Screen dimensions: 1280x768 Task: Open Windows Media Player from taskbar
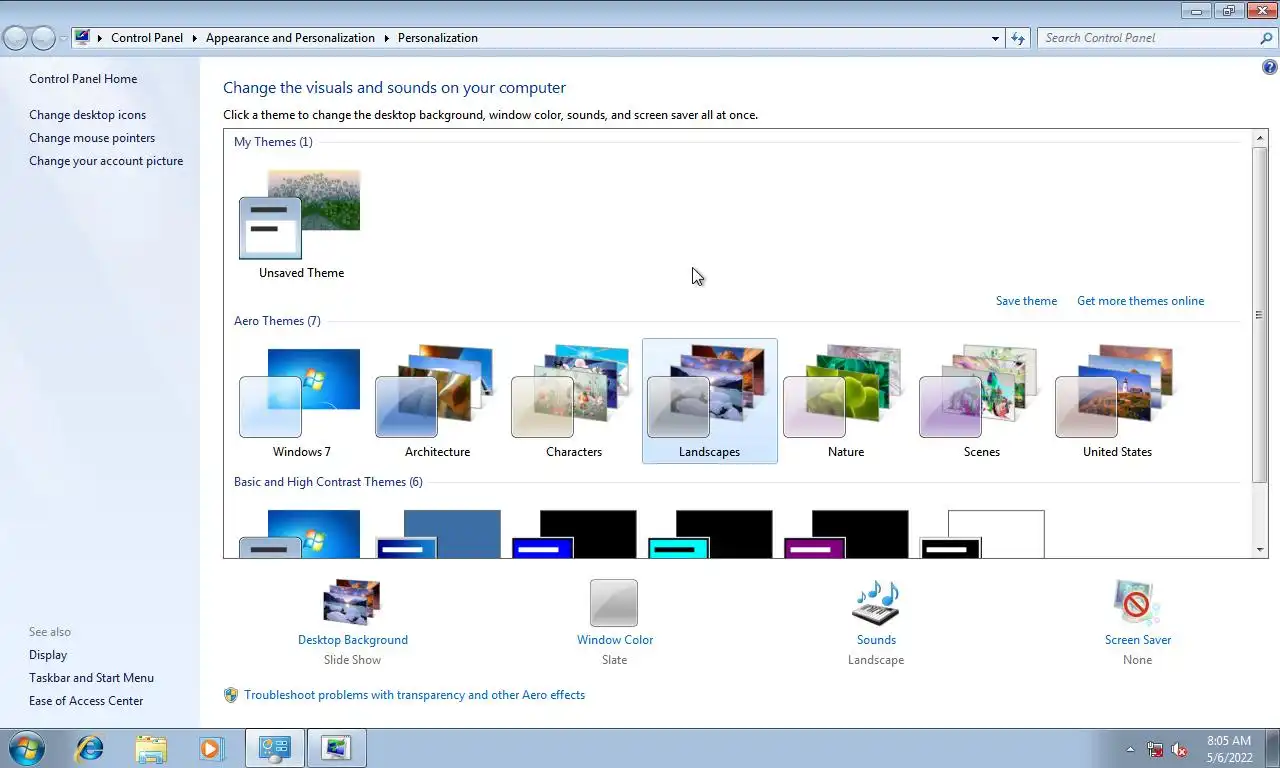coord(211,748)
